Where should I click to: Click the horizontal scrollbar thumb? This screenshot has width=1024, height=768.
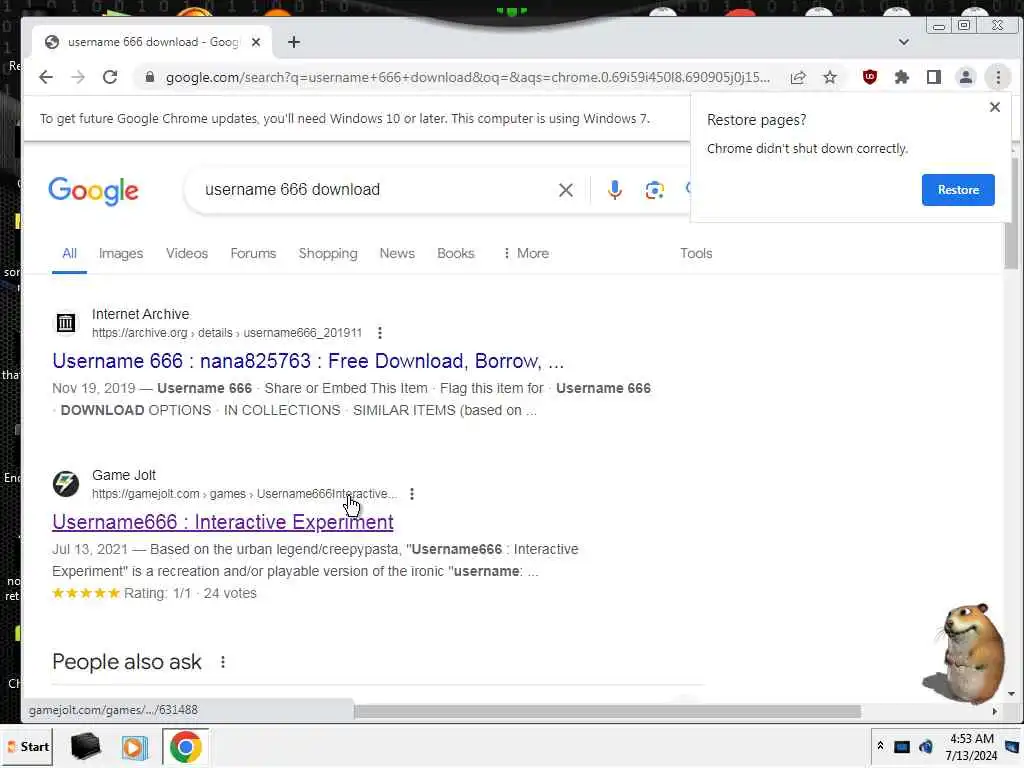pos(607,711)
